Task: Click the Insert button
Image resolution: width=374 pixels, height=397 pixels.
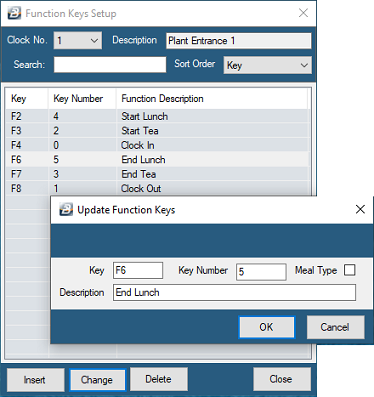Action: pos(36,379)
